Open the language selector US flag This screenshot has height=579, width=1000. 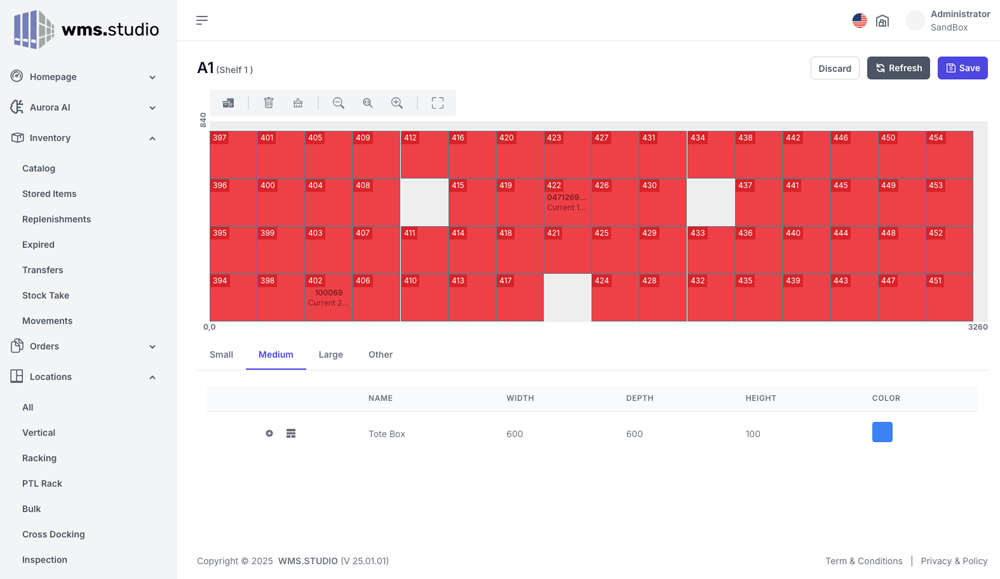[859, 20]
